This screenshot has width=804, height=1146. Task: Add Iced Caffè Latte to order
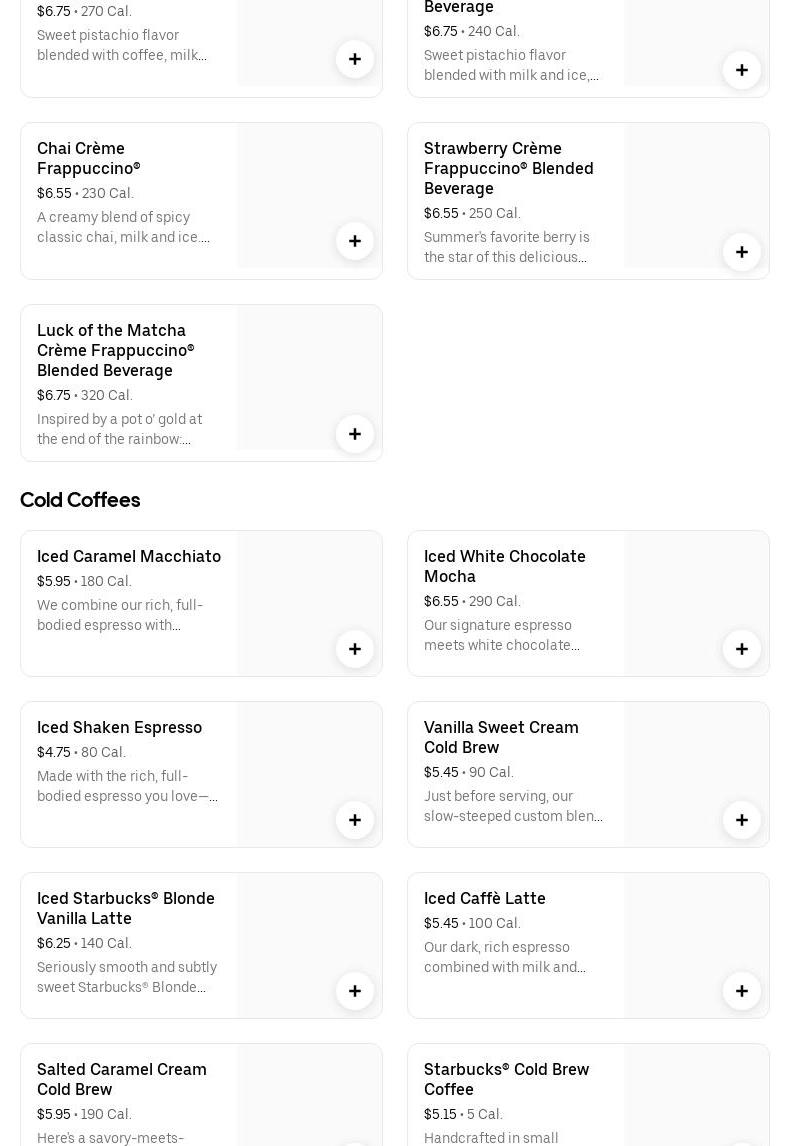742,991
